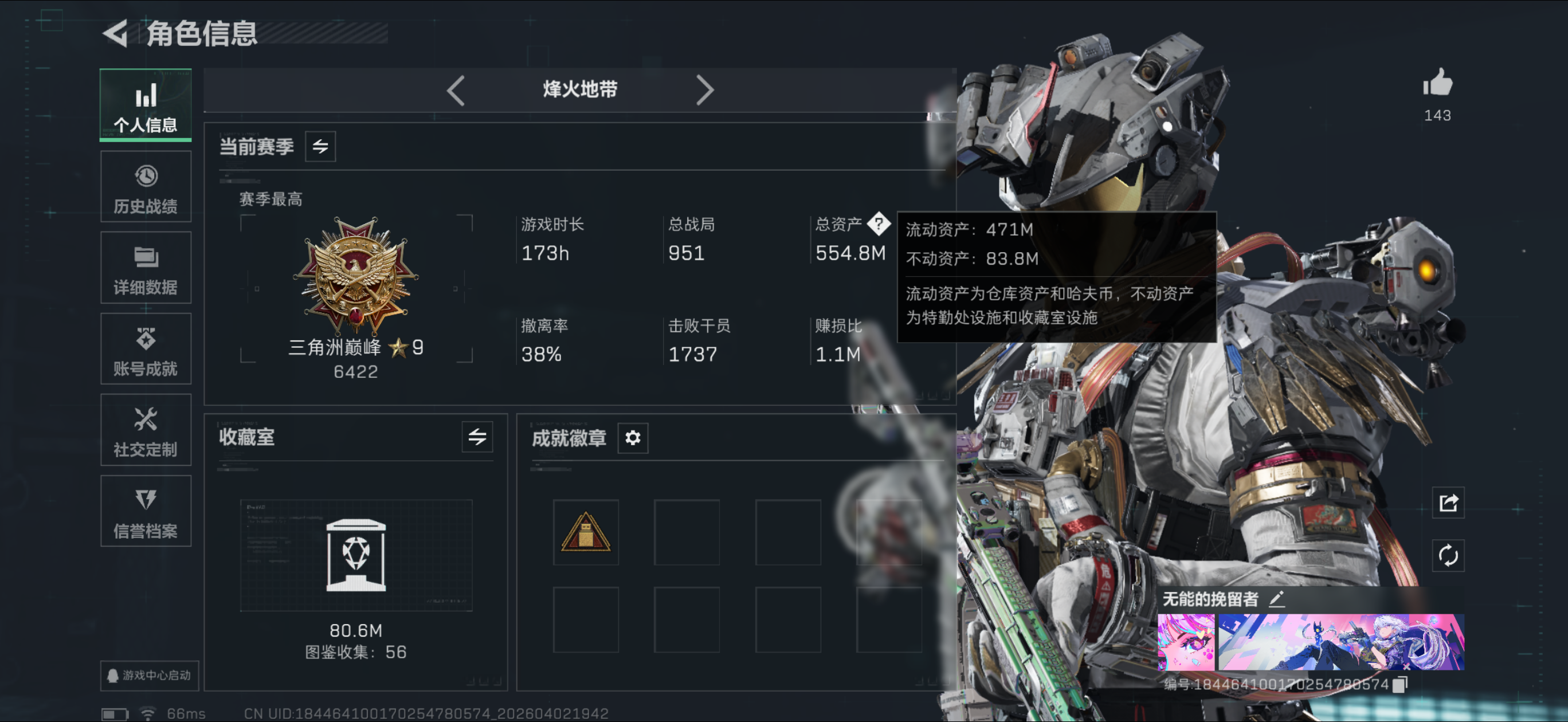Image resolution: width=1568 pixels, height=722 pixels.
Task: Open the 社交定制 sidebar tab
Action: (x=146, y=430)
